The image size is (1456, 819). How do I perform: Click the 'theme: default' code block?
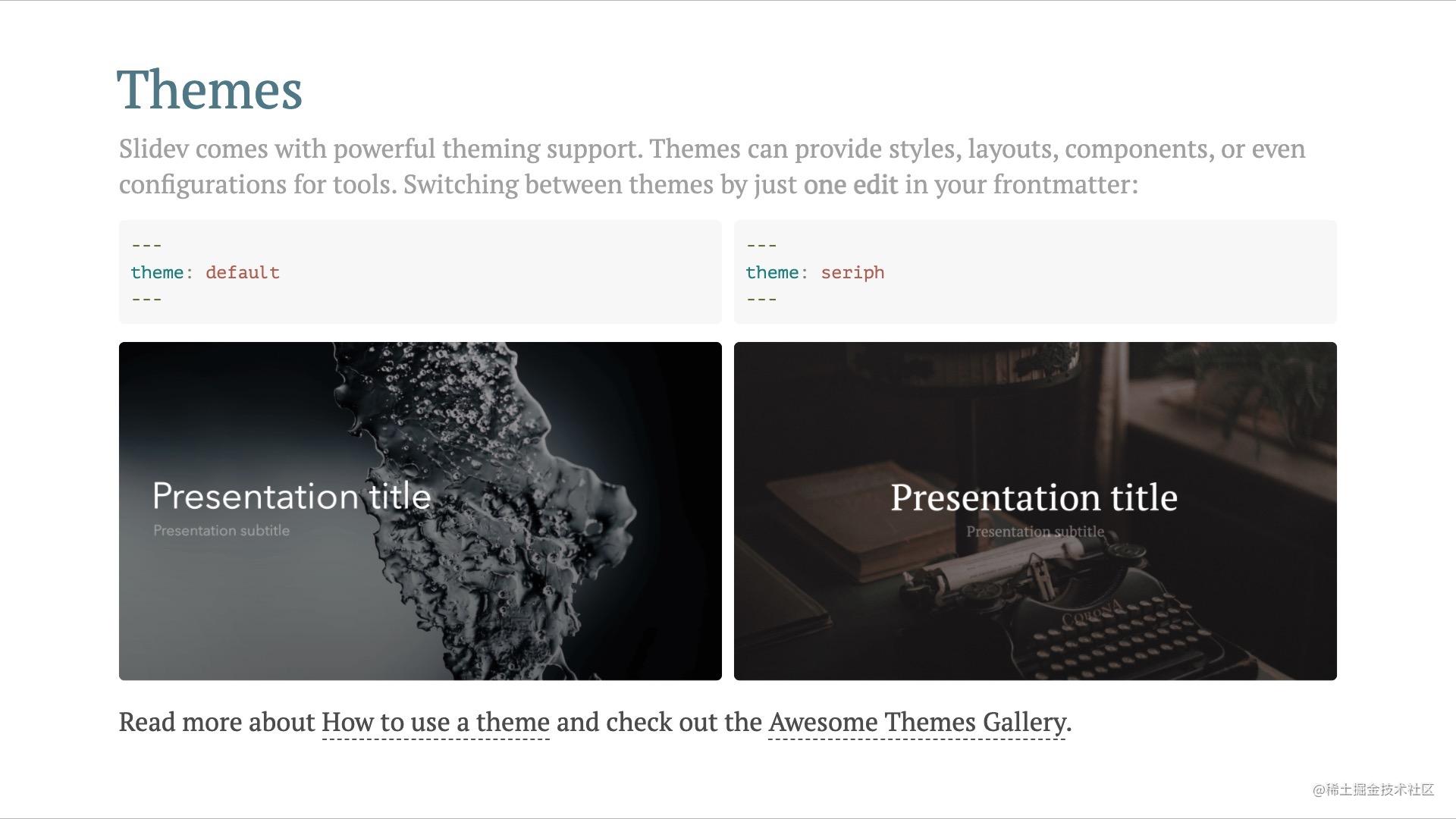420,272
